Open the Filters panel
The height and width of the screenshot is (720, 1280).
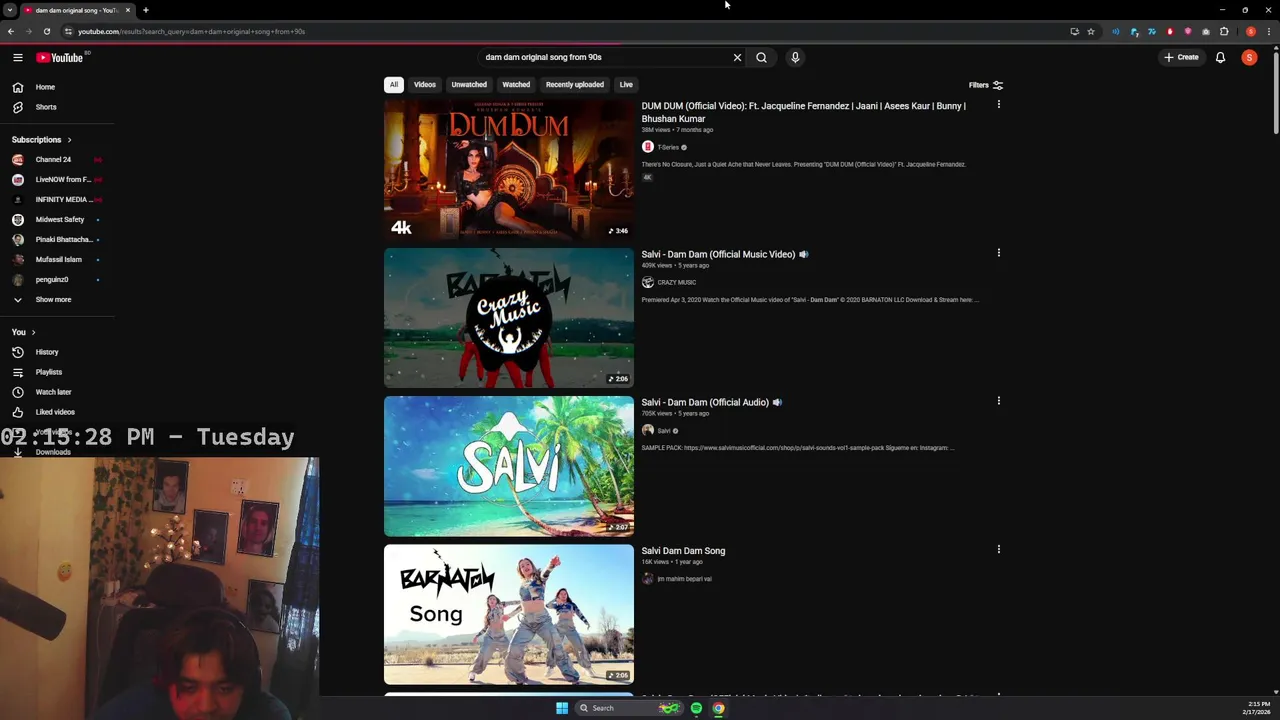click(x=985, y=85)
